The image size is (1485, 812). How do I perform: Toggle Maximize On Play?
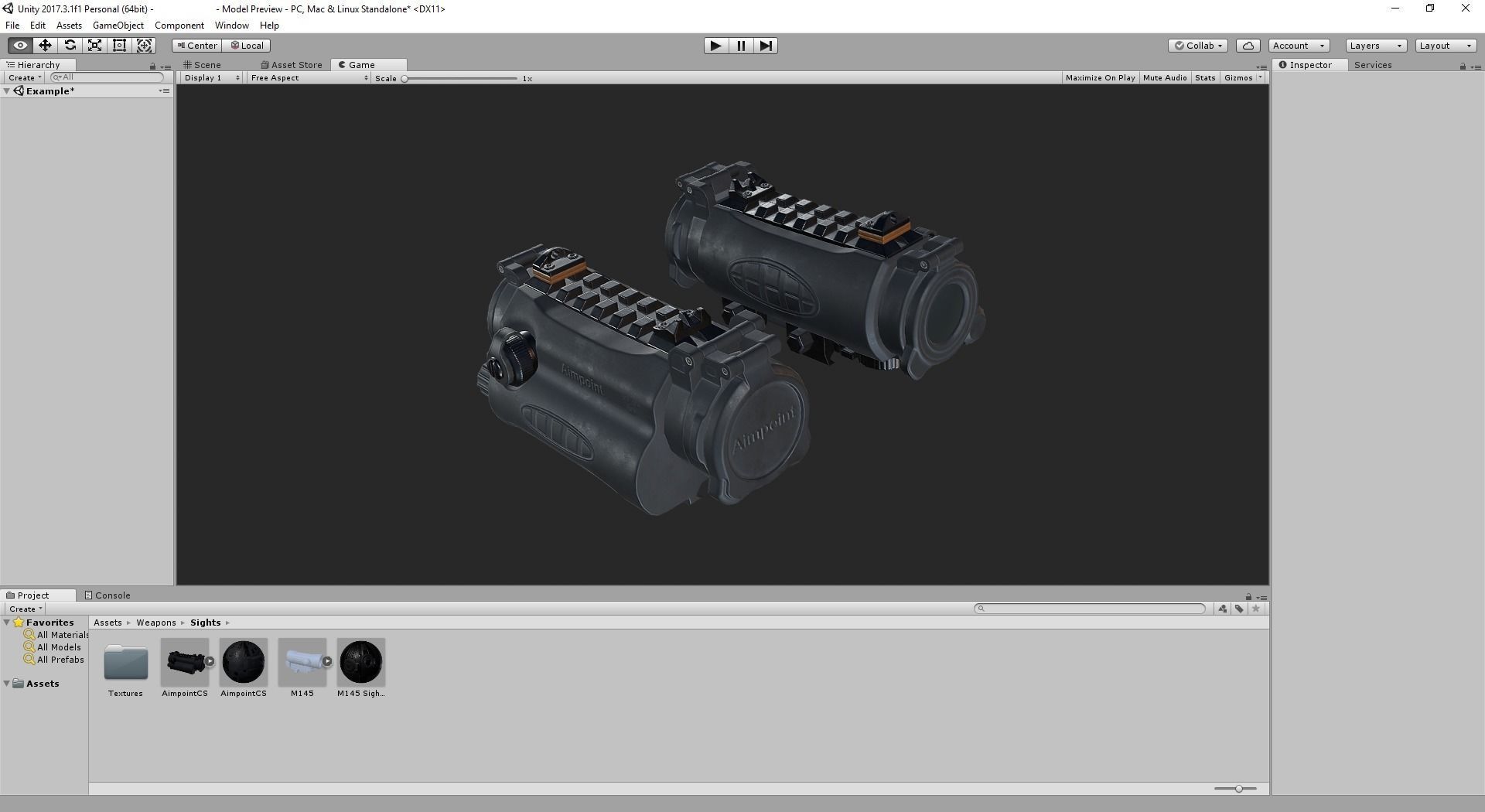[x=1100, y=78]
